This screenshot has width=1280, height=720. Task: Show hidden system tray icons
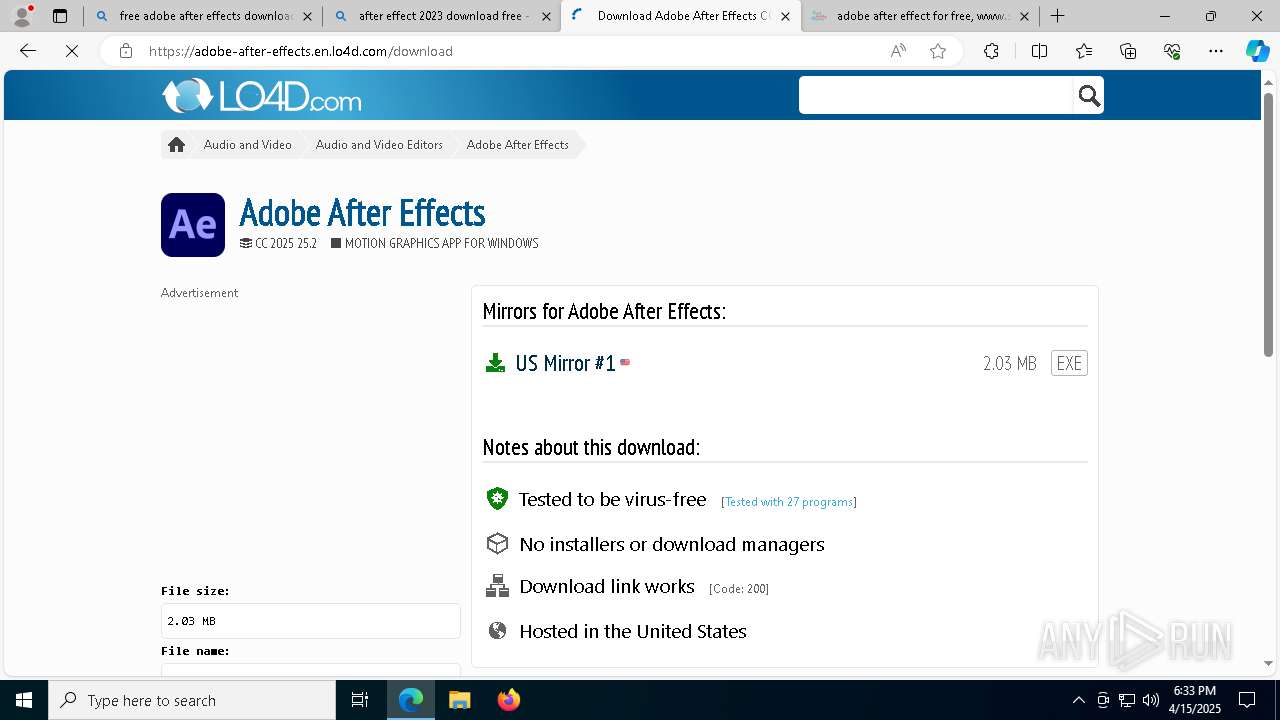[x=1078, y=700]
